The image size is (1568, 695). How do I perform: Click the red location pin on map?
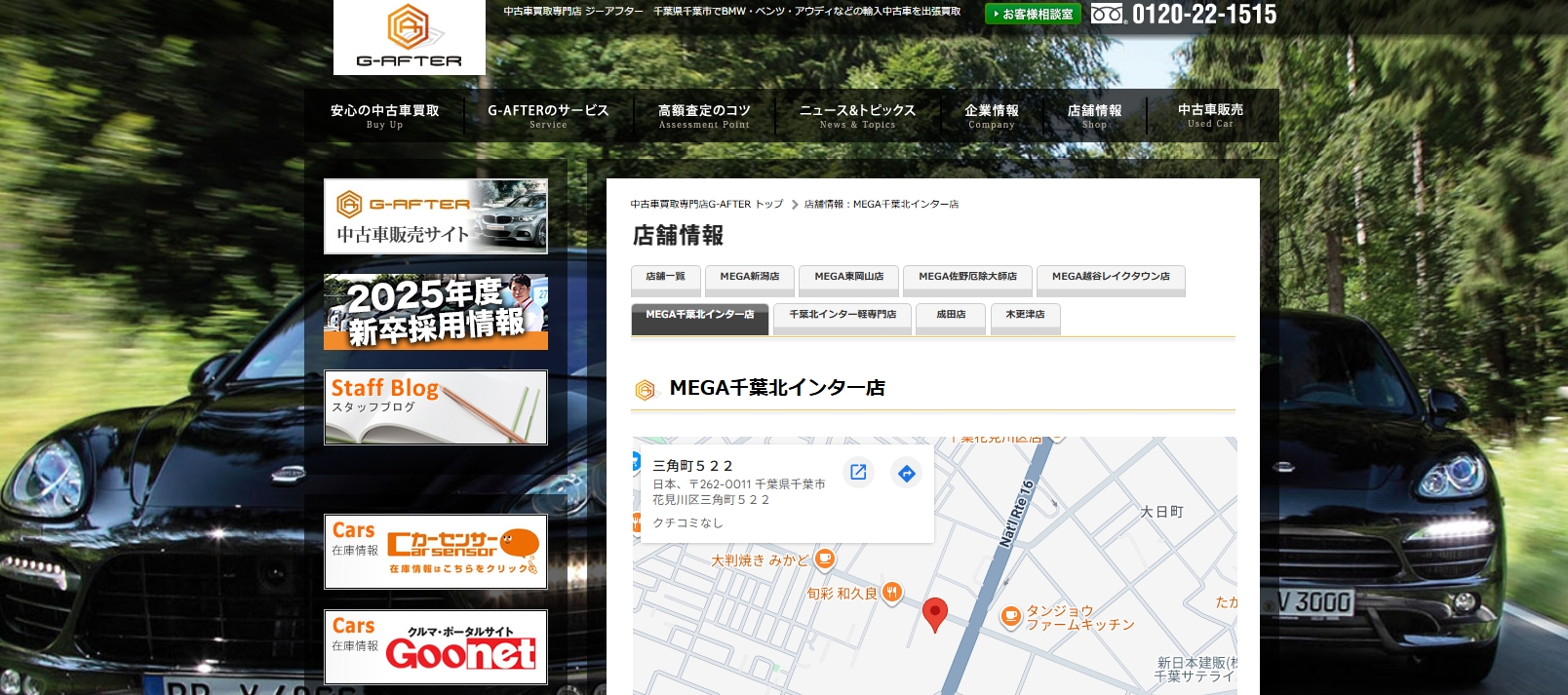934,614
